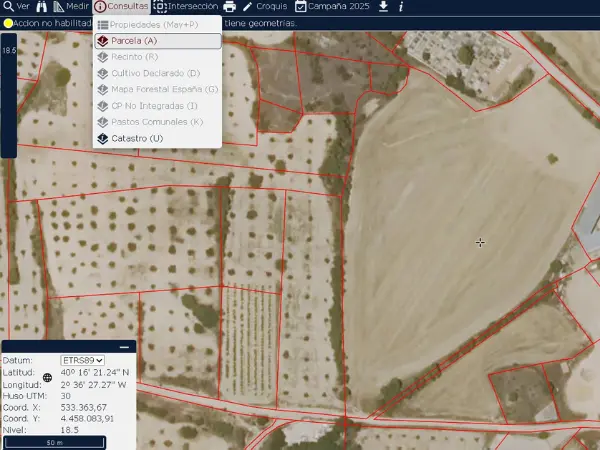Minimize the coordinates info panel
This screenshot has height=450, width=600.
(x=124, y=347)
